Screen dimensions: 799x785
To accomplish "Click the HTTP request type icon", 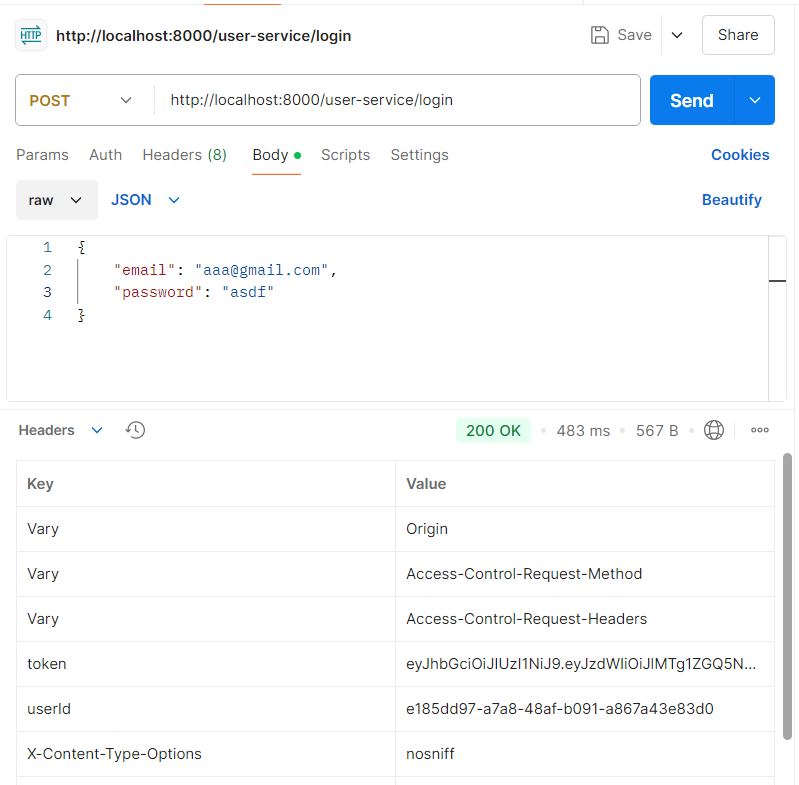I will pos(30,35).
